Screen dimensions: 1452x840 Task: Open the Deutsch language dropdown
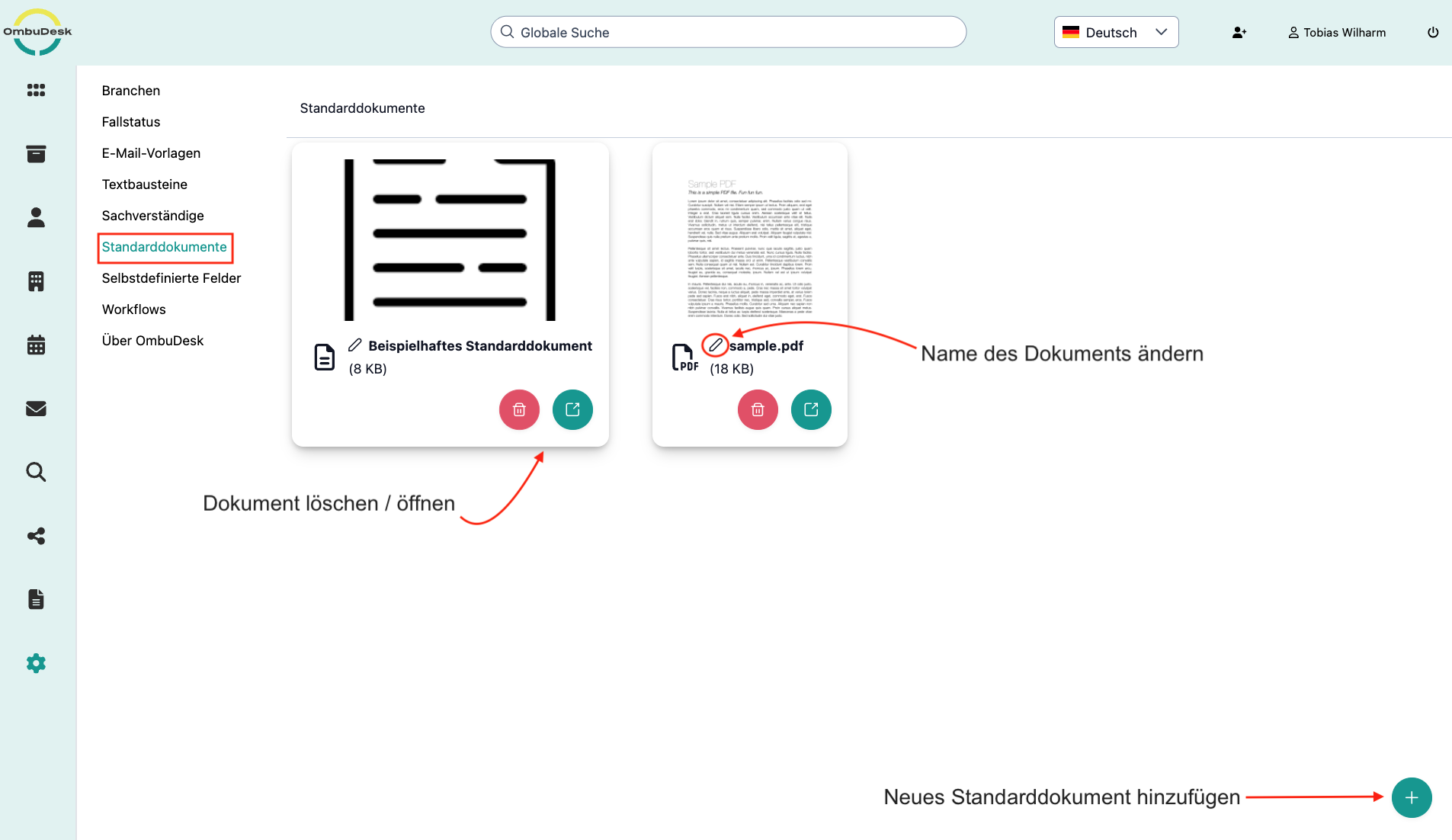1116,32
